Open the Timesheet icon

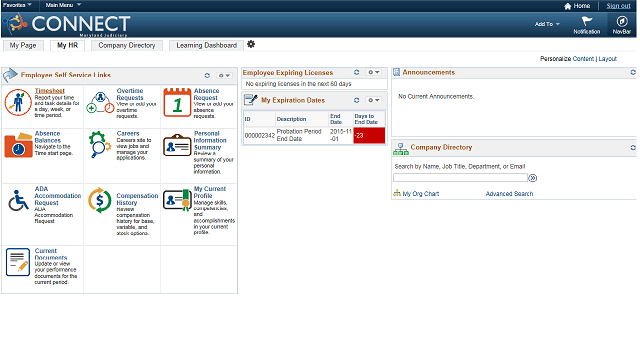[x=18, y=102]
